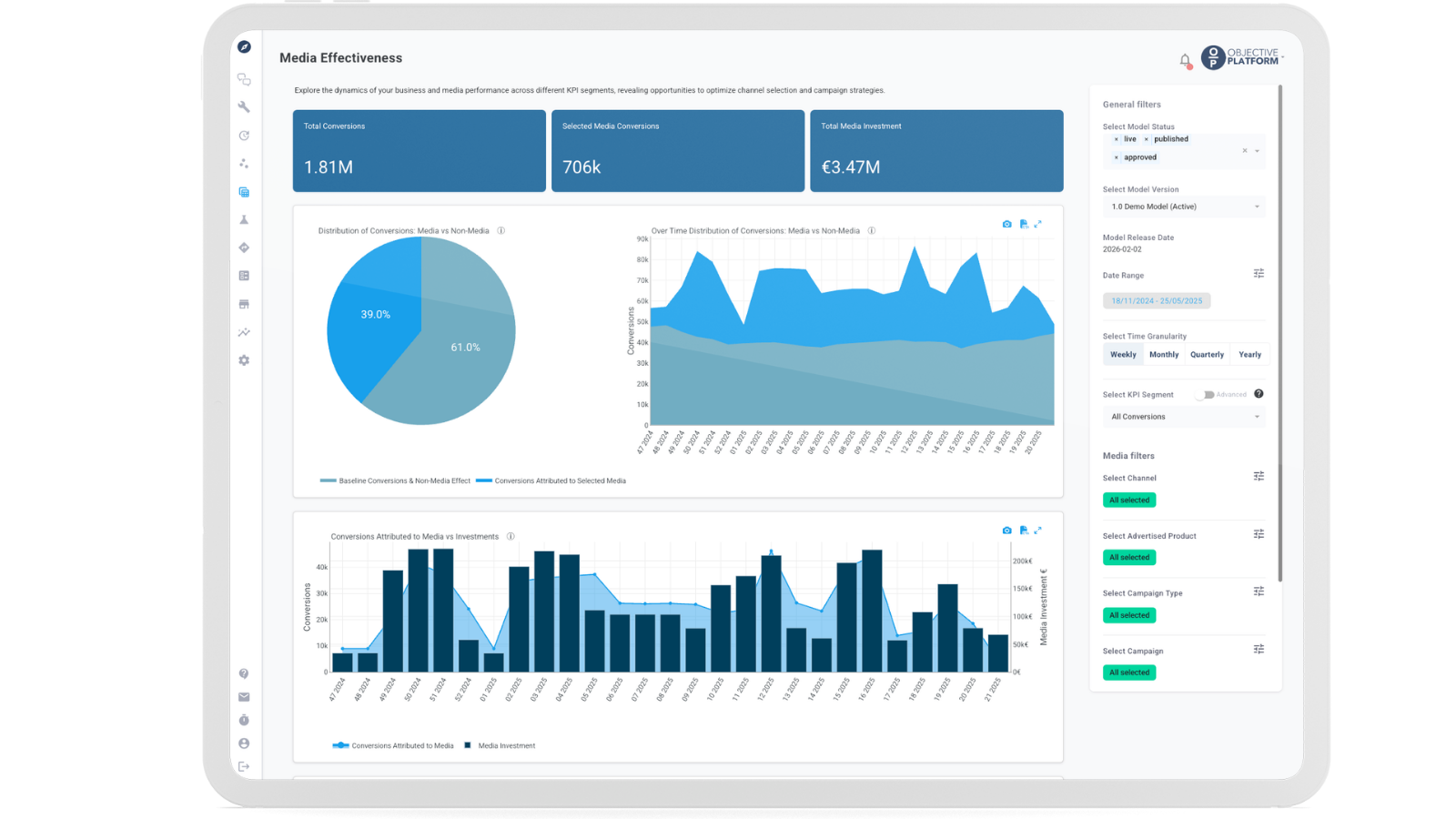The width and height of the screenshot is (1456, 819).
Task: Click camera snapshot icon on Media vs Investments chart
Action: tap(1006, 531)
